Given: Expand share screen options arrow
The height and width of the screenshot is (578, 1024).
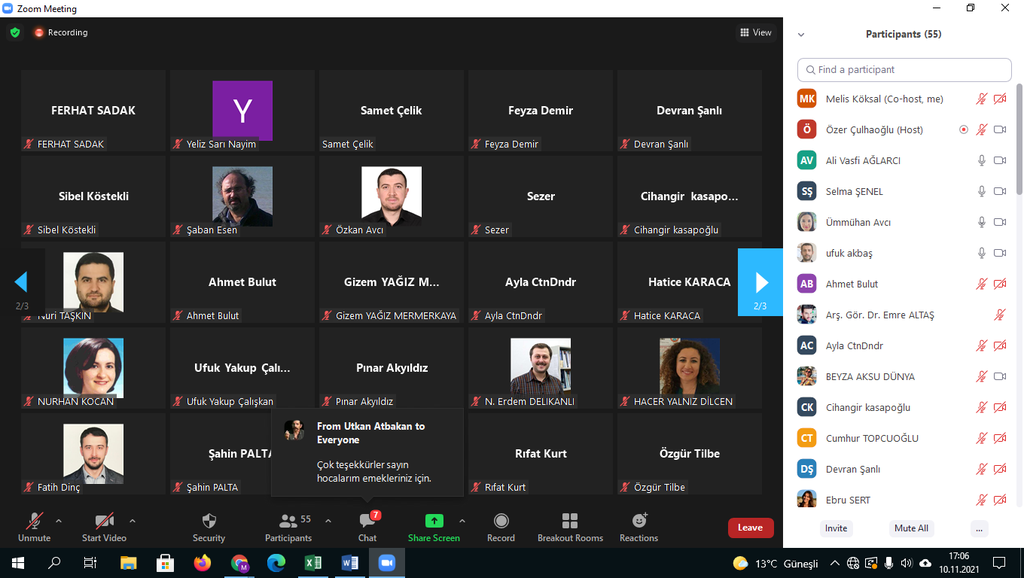Looking at the screenshot, I should pos(462,521).
